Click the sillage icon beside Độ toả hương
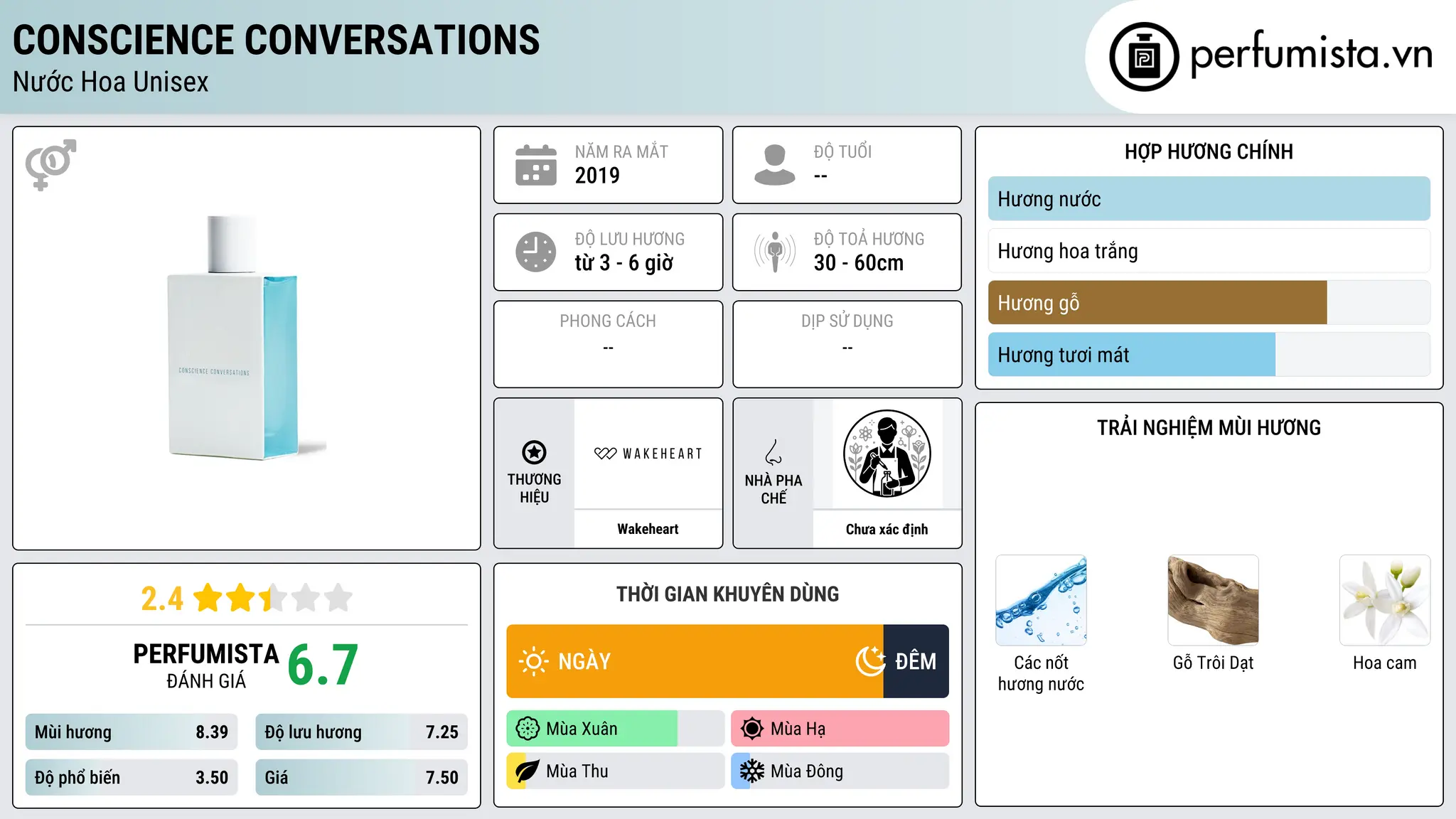Viewport: 1456px width, 819px height. (x=774, y=252)
